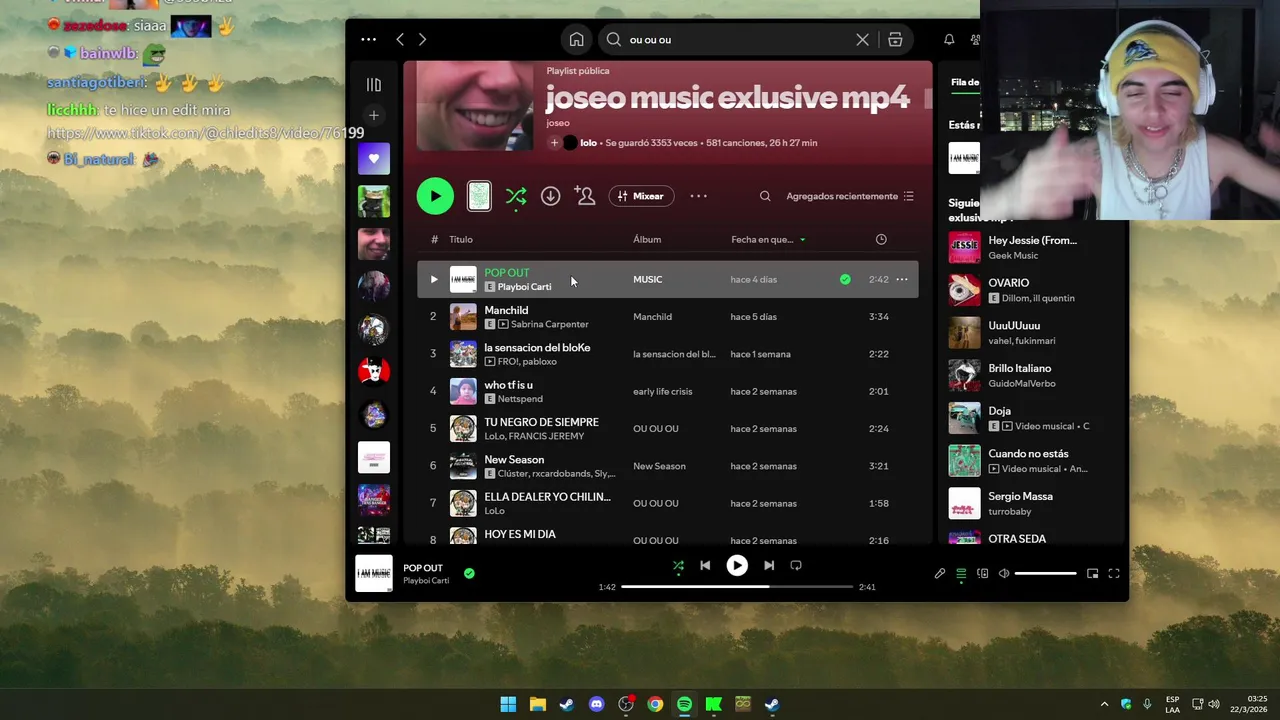Show hidden system tray icons

click(x=1104, y=704)
